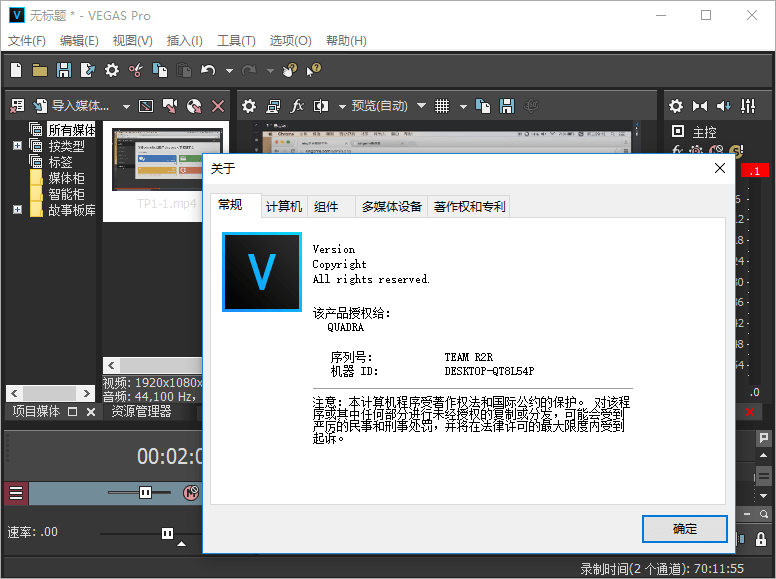Open the Preview (Auto) quality dropdown

pos(388,105)
